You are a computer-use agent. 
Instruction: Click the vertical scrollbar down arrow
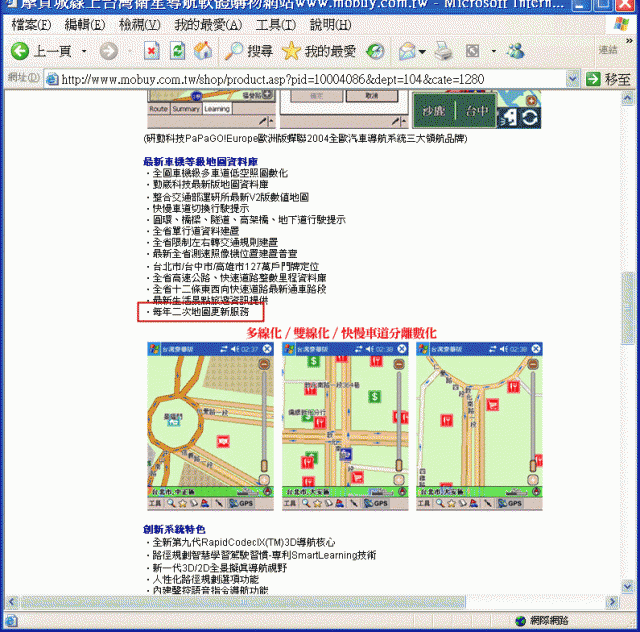pos(627,587)
